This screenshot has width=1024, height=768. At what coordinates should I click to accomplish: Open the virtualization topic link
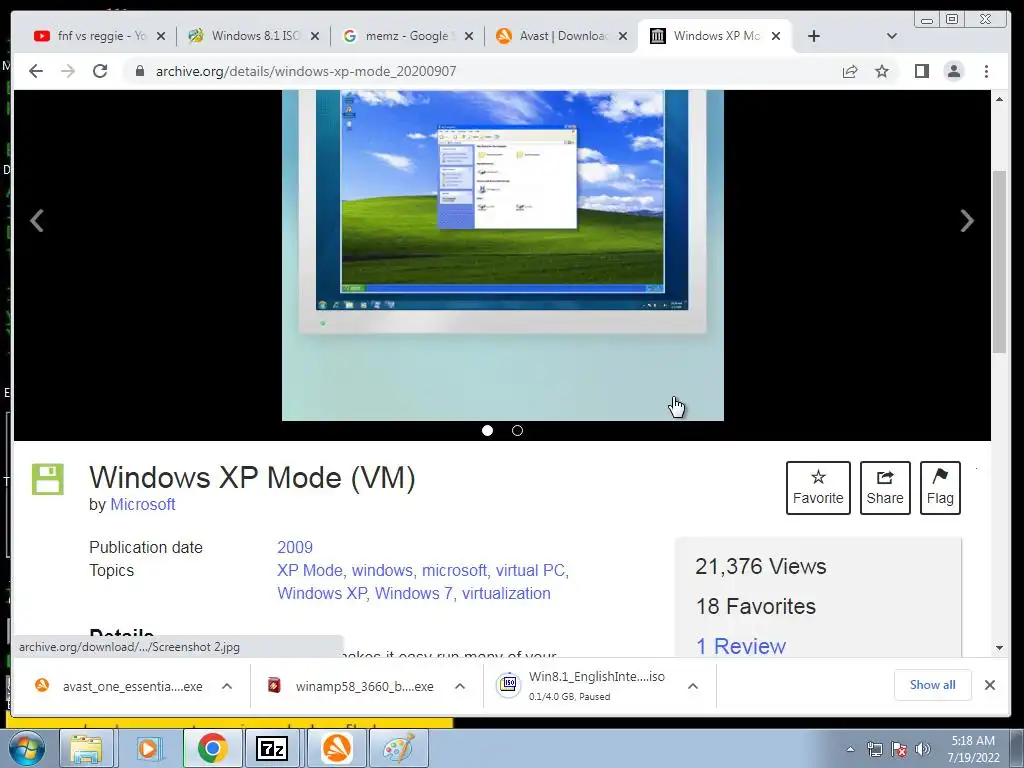(x=506, y=593)
